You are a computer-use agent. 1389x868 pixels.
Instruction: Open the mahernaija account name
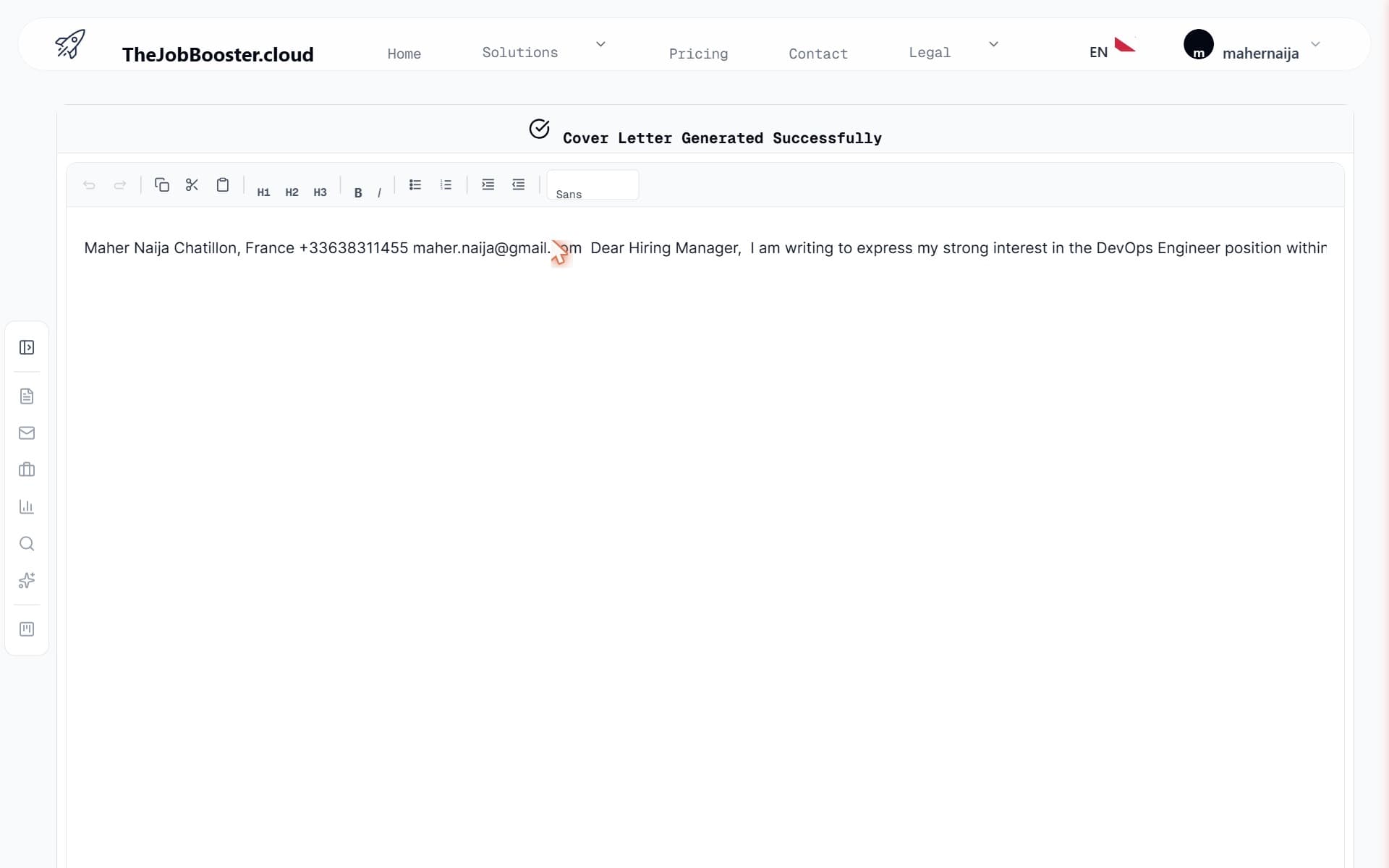(1260, 54)
